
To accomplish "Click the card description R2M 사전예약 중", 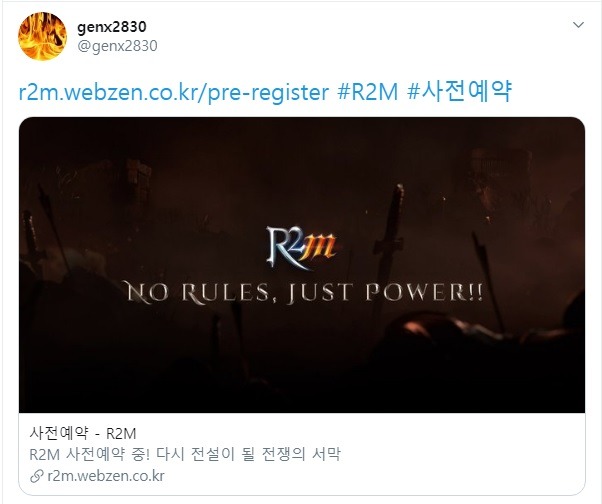I will coord(185,454).
